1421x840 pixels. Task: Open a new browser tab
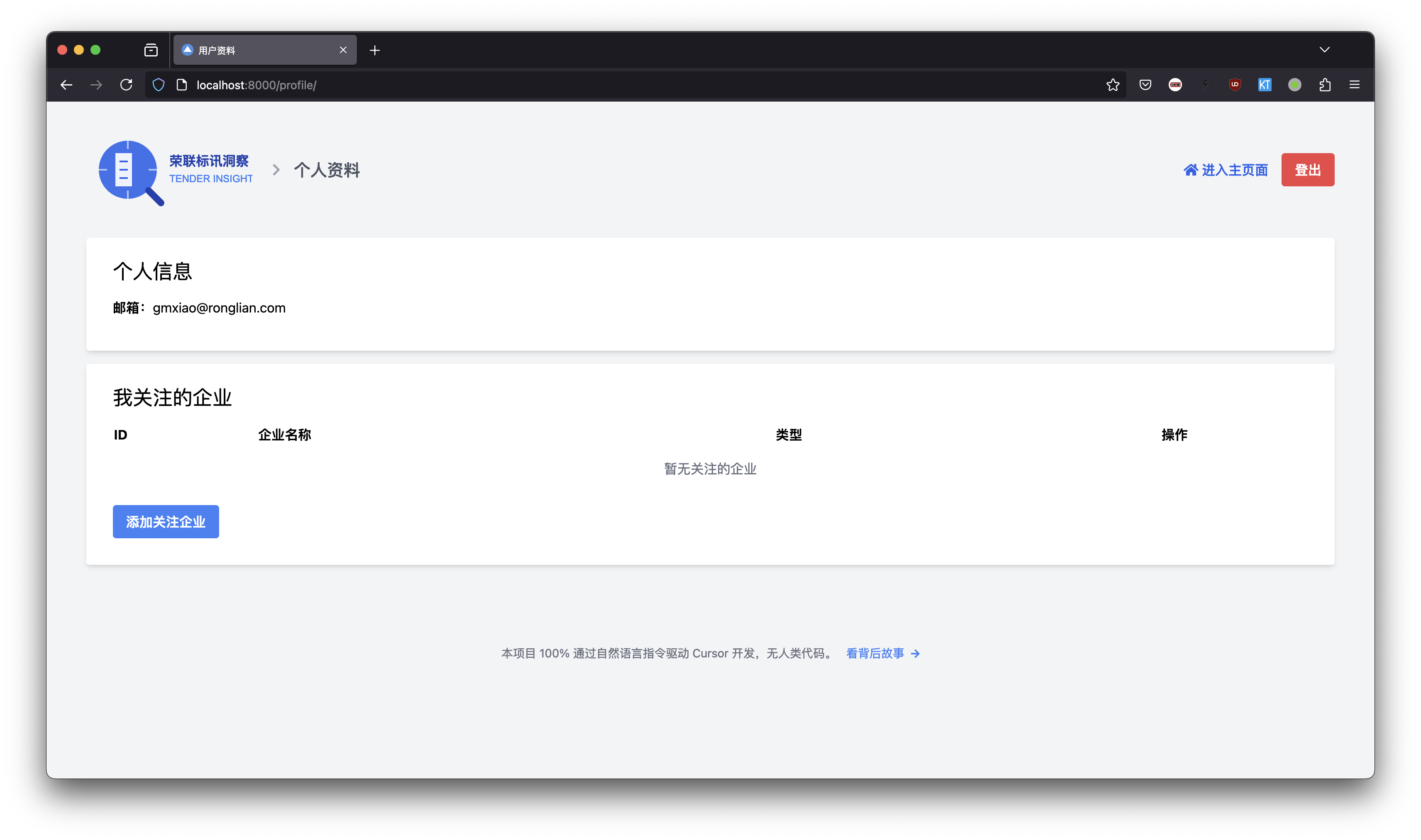375,50
